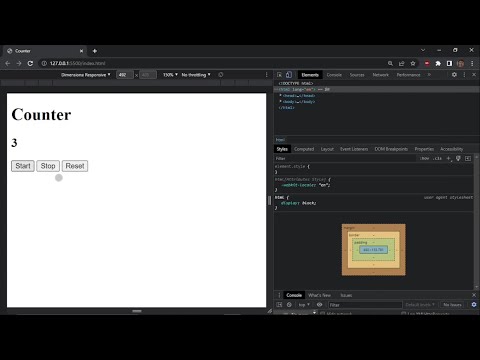The width and height of the screenshot is (480, 360).
Task: Click the browser forward arrow
Action: coord(19,63)
